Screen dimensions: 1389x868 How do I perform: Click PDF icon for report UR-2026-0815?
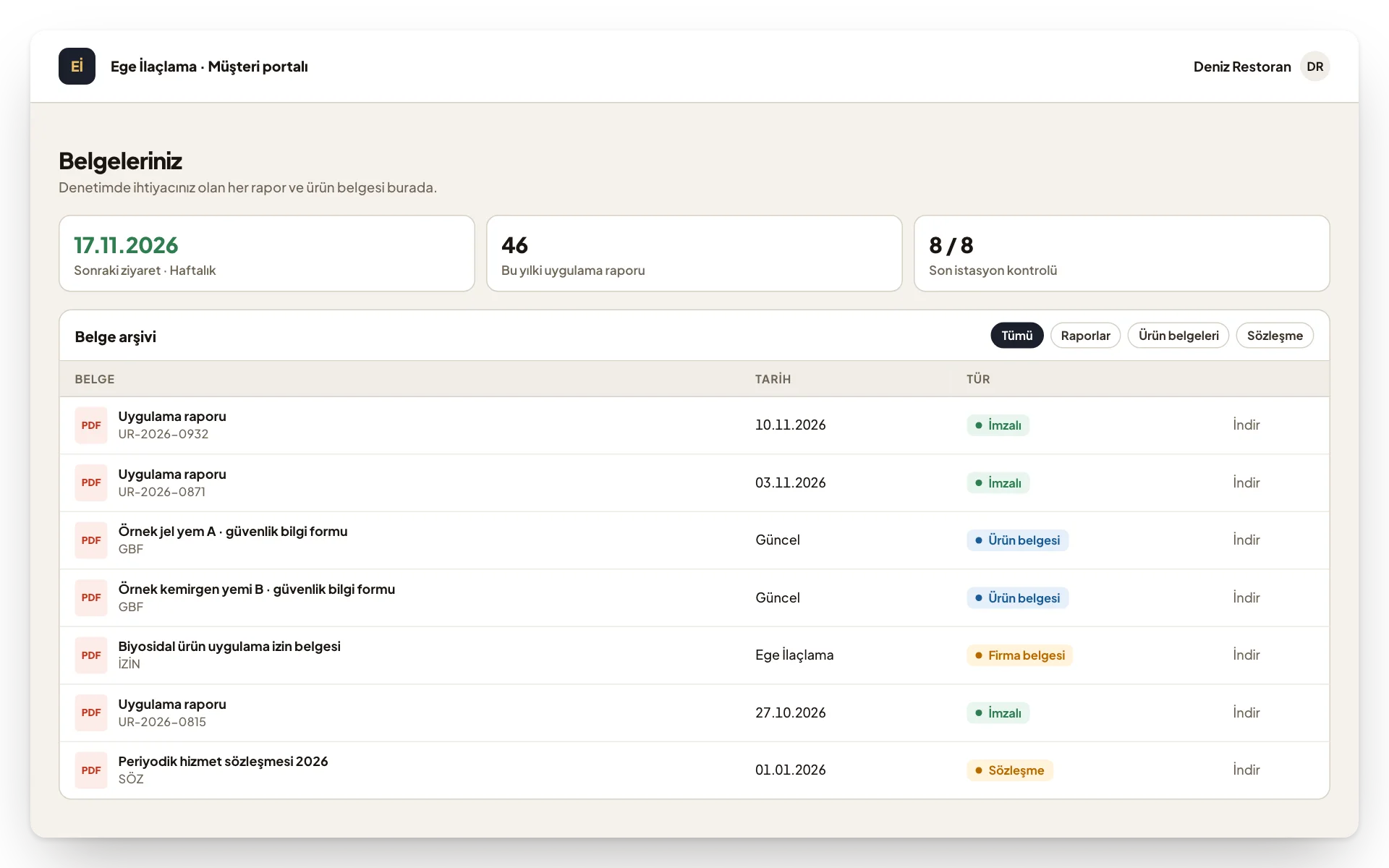coord(91,712)
